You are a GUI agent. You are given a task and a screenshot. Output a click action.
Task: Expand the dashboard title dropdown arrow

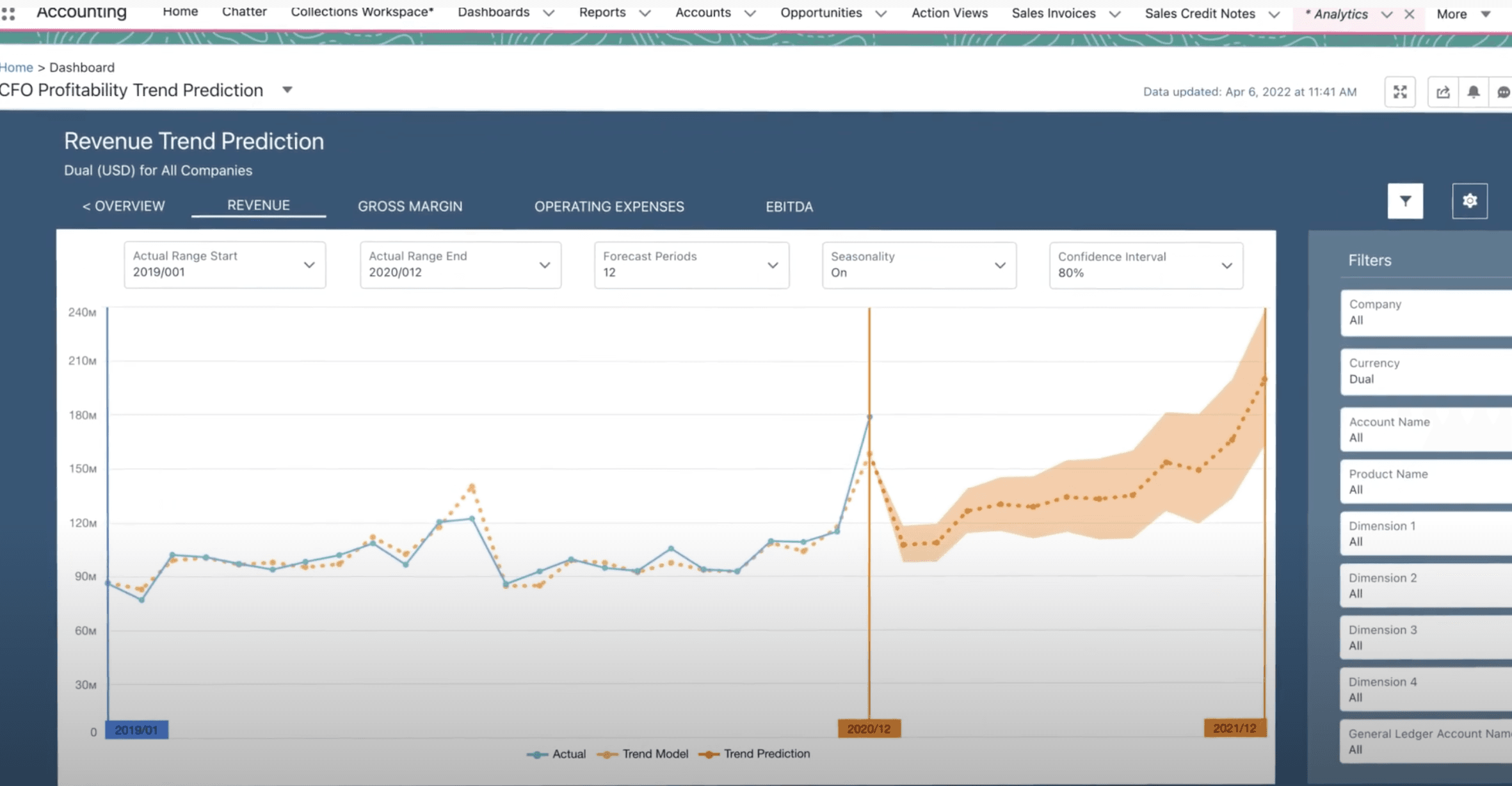[x=287, y=90]
